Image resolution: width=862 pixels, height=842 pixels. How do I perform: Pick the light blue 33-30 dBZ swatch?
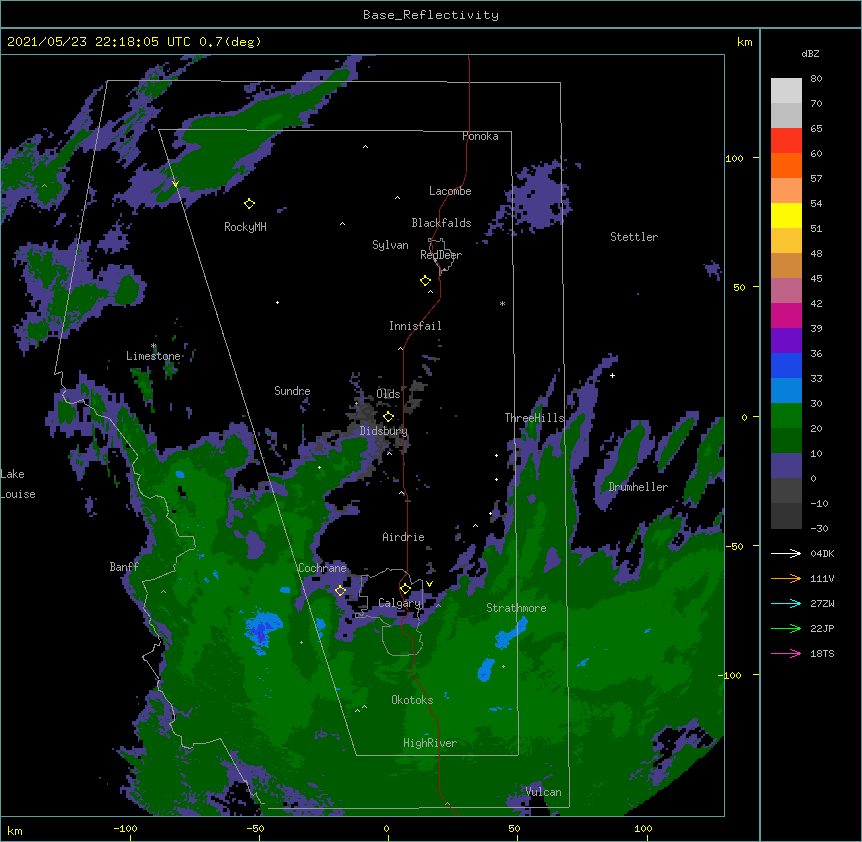[x=786, y=391]
